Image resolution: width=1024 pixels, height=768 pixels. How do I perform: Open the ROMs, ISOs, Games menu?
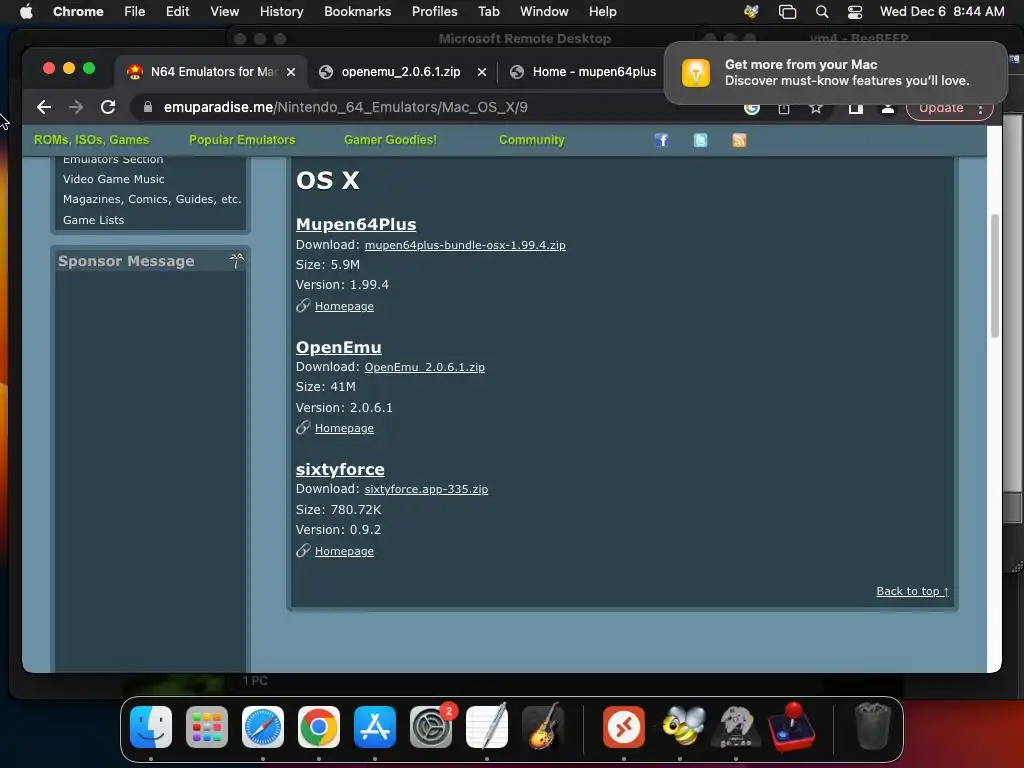[x=91, y=140]
